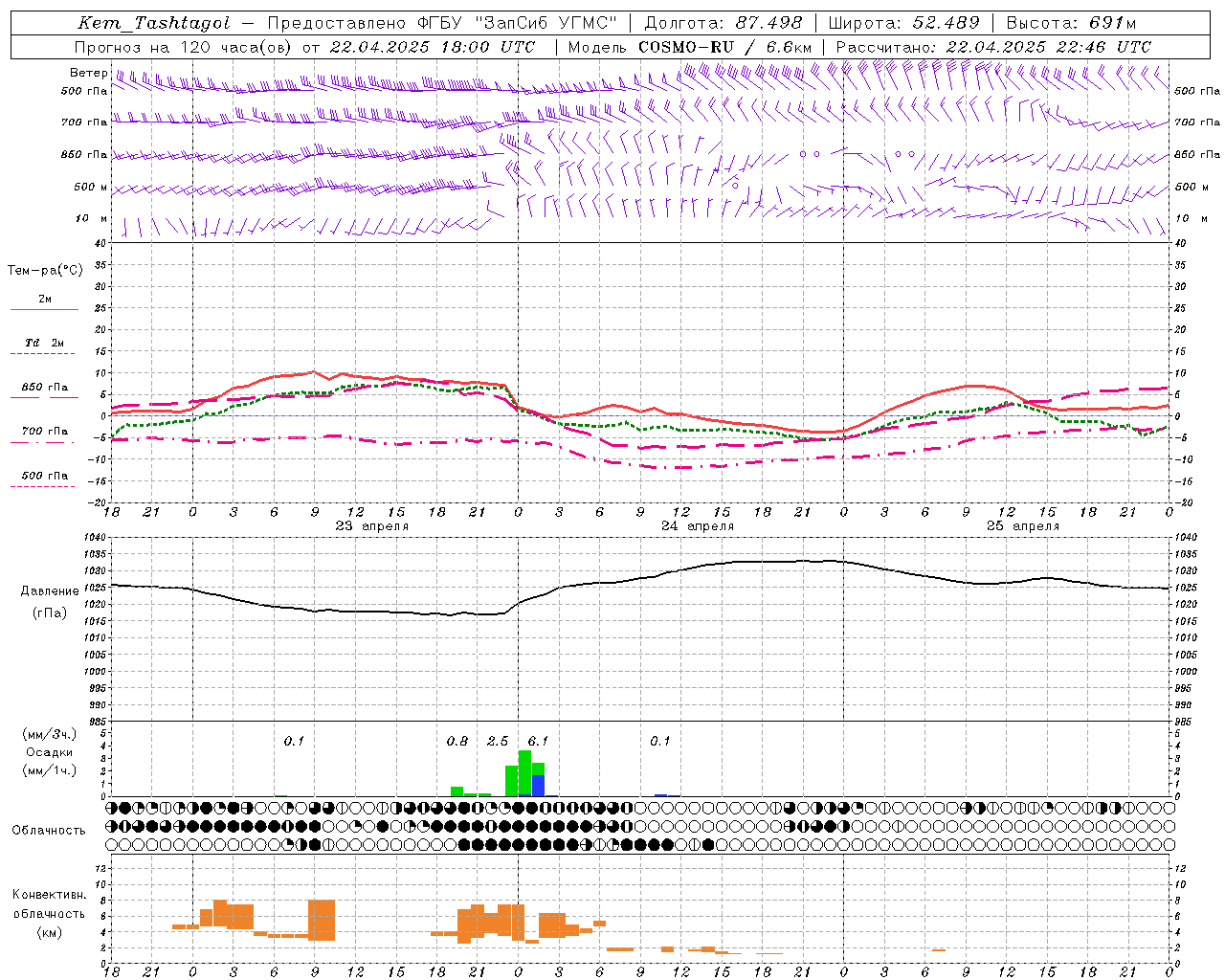Click the Облачность row label

(49, 831)
